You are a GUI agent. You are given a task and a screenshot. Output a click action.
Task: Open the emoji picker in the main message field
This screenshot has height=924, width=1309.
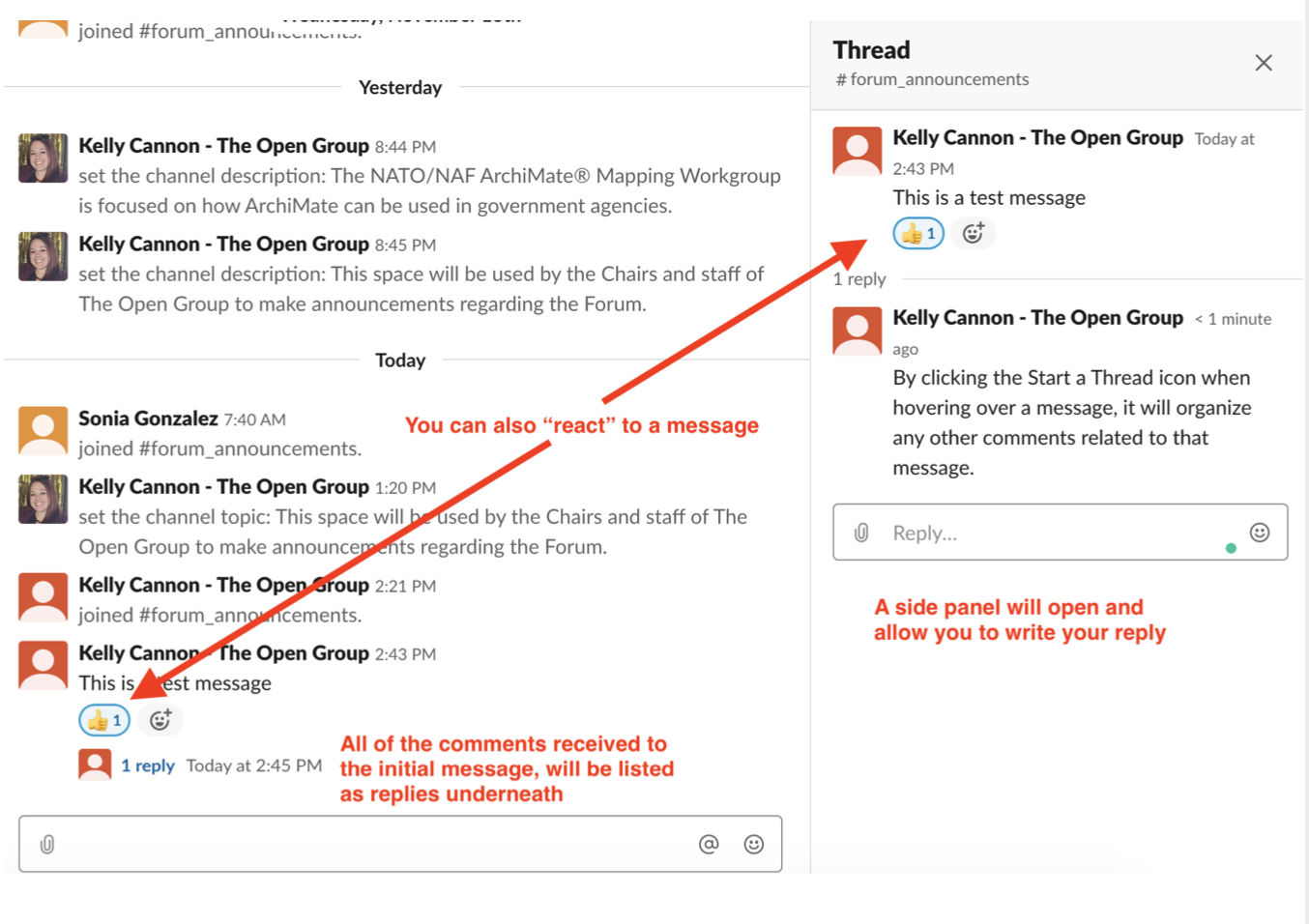point(753,843)
